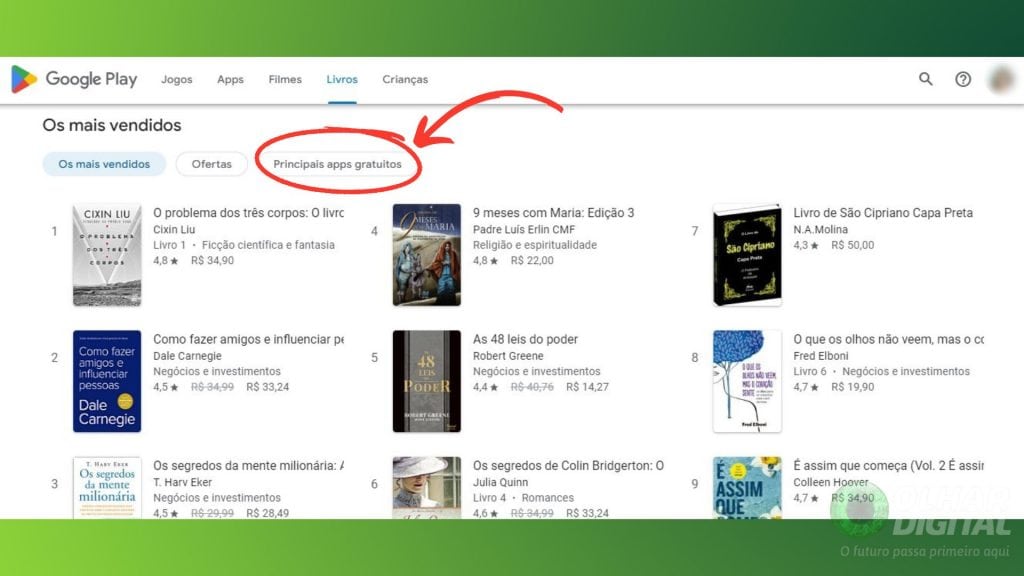1024x576 pixels.
Task: Click price R$ 50,00 on São Cipriano
Action: pos(852,245)
